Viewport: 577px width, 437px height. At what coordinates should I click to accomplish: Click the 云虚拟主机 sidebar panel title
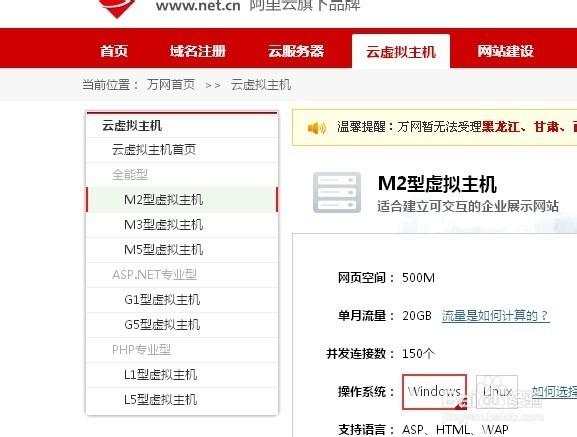click(132, 126)
